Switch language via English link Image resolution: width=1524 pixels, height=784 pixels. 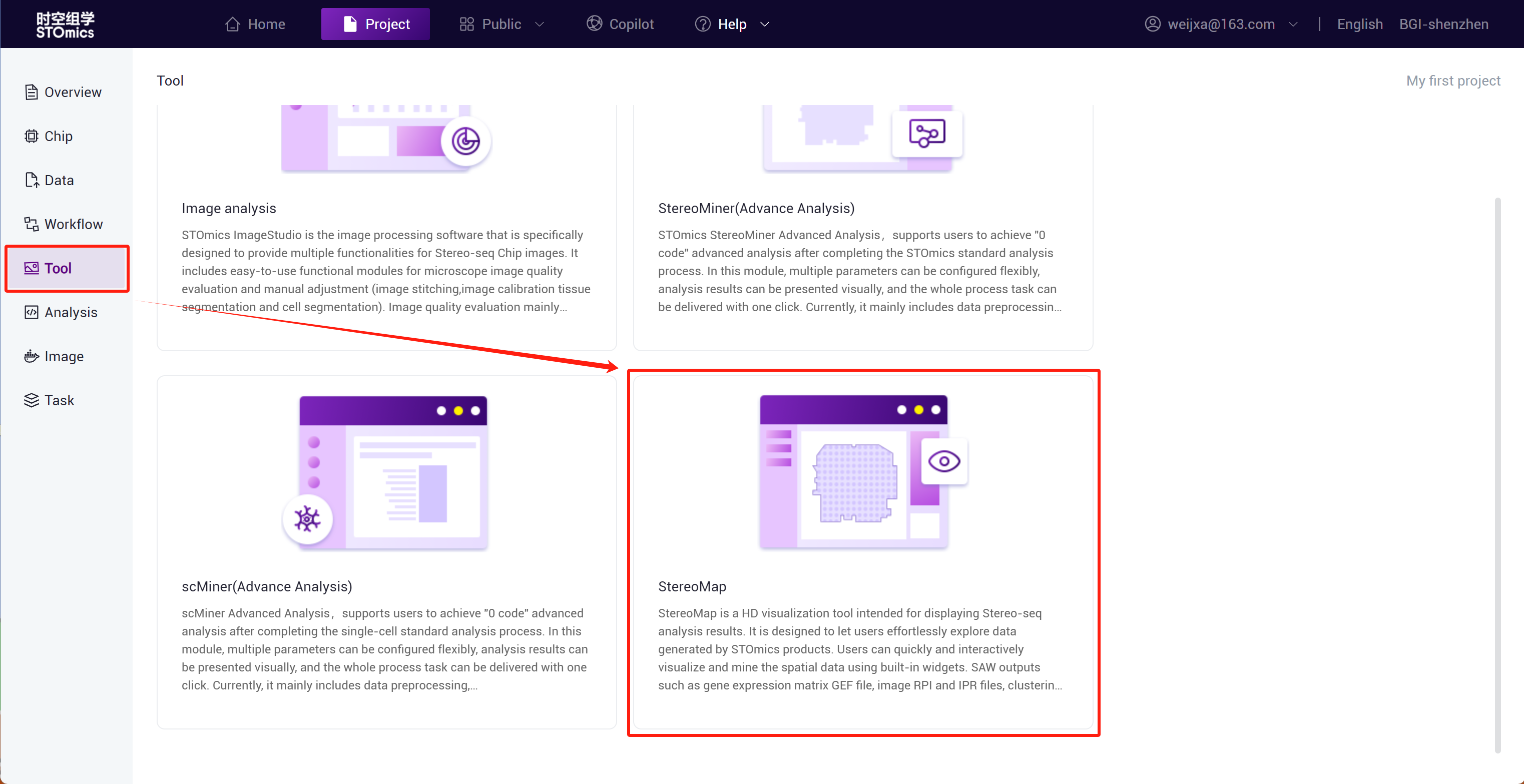(x=1359, y=24)
